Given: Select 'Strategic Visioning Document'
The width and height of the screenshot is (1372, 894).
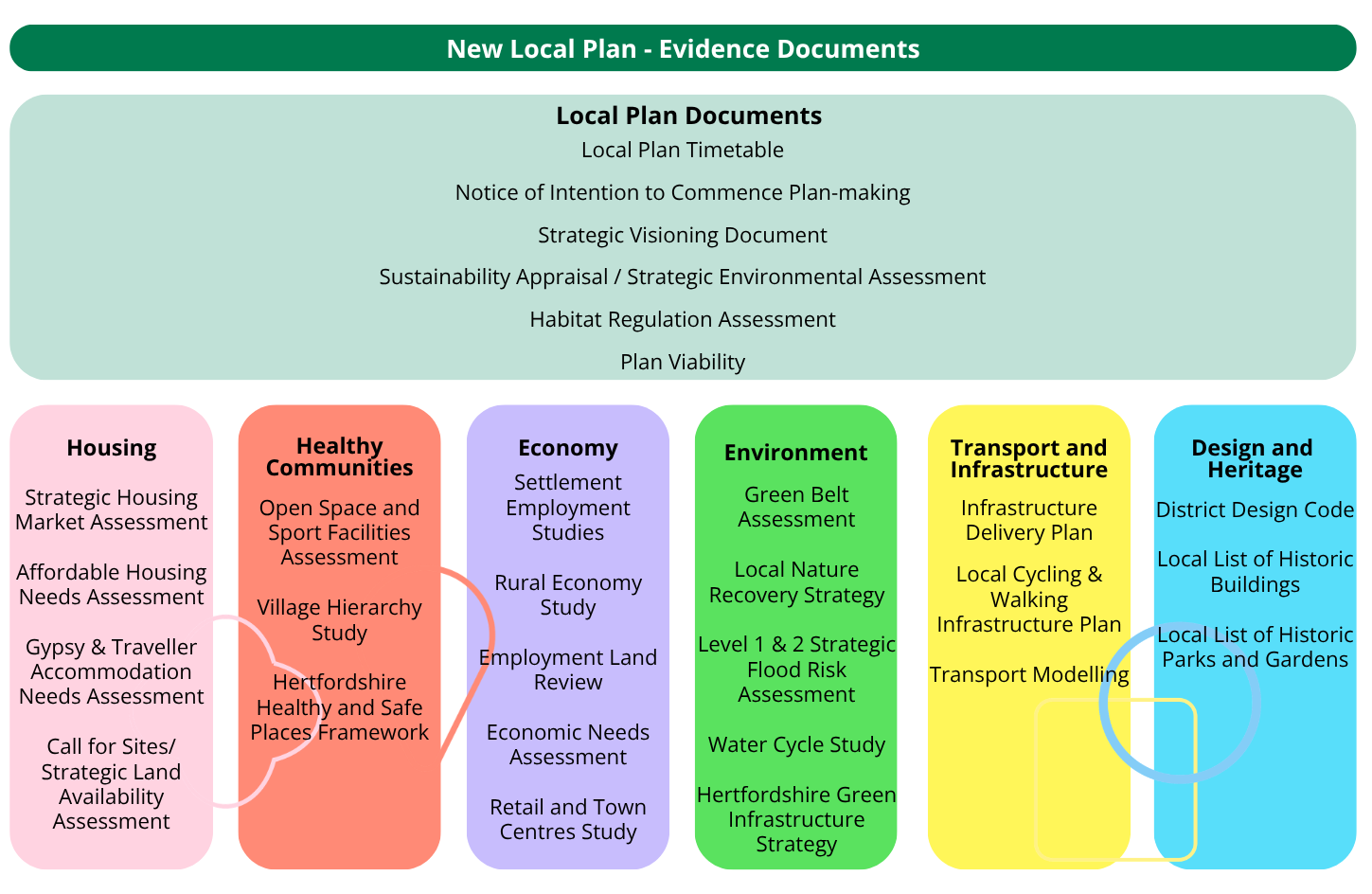Looking at the screenshot, I should coord(683,235).
